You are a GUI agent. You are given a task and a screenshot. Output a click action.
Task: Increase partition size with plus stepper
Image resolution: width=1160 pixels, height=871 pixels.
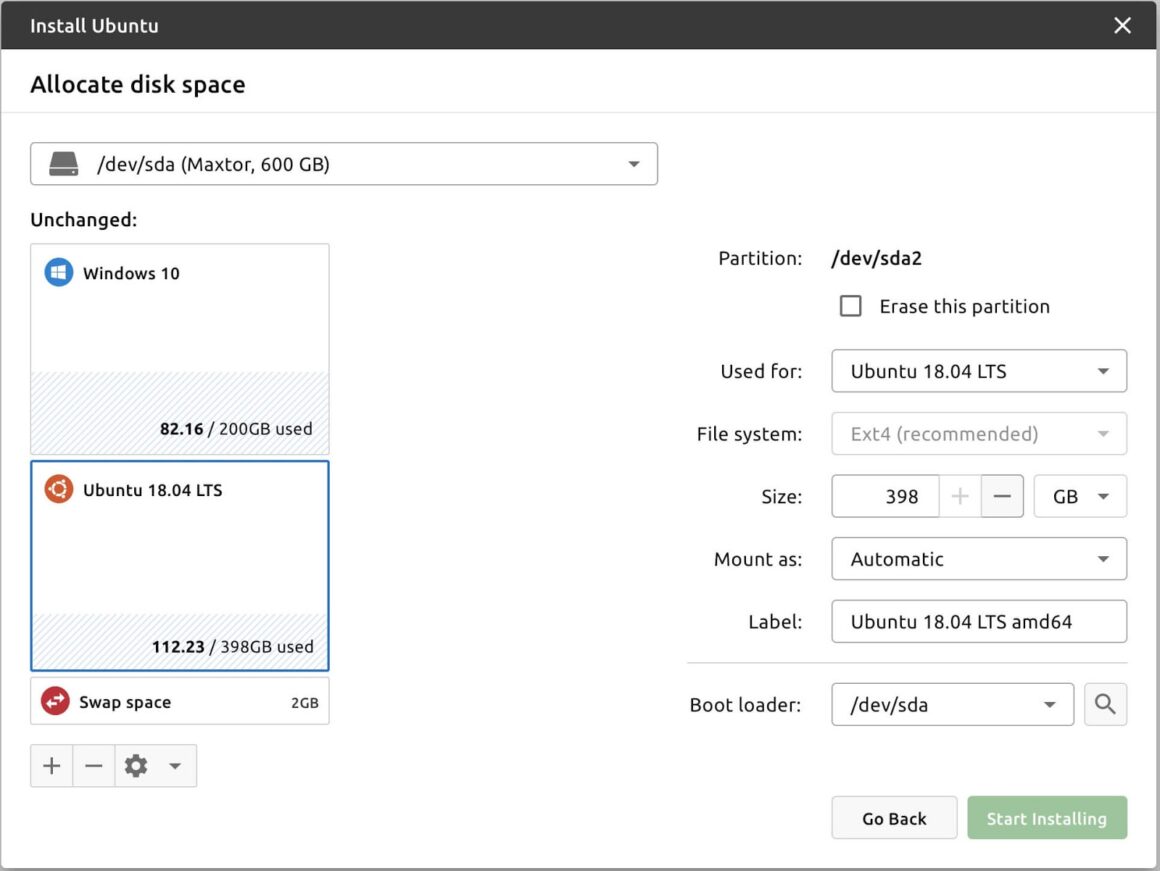click(x=960, y=496)
